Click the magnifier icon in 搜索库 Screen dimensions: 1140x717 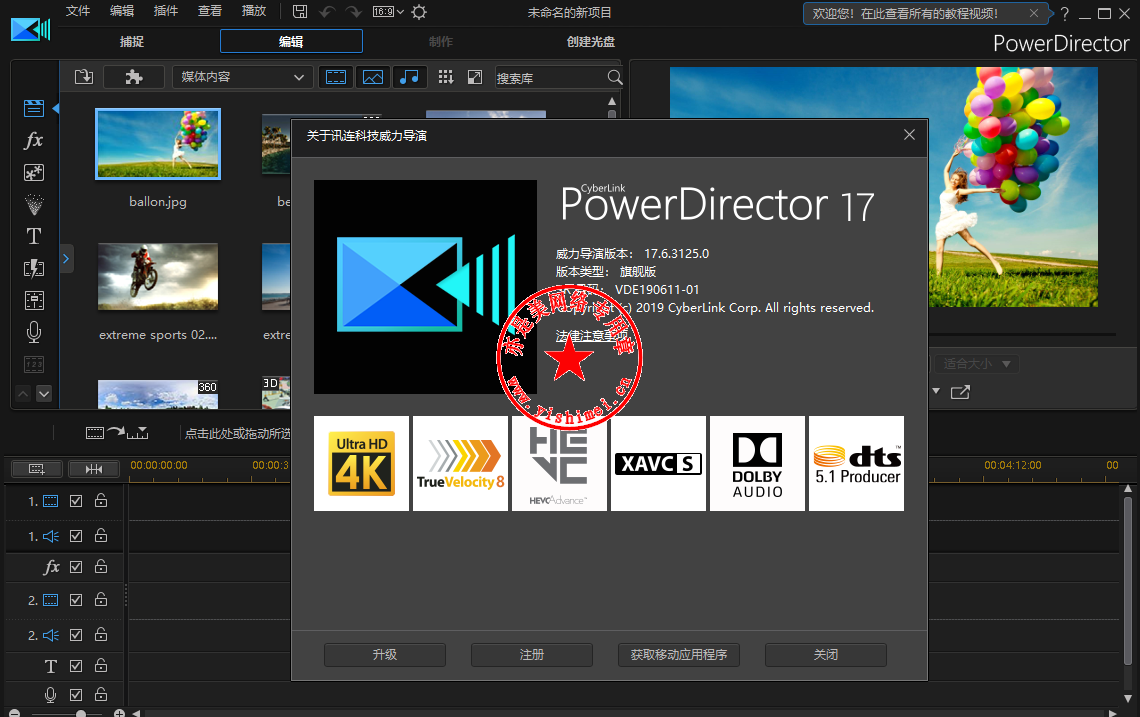pyautogui.click(x=614, y=77)
